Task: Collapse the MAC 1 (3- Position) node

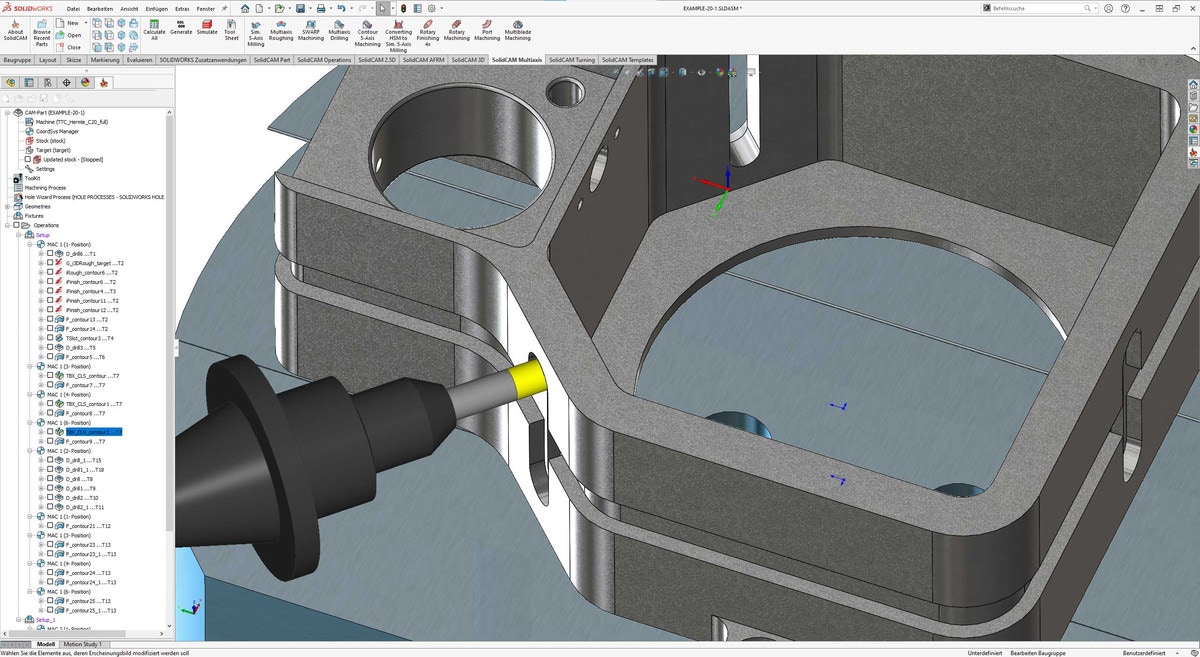Action: (29, 366)
